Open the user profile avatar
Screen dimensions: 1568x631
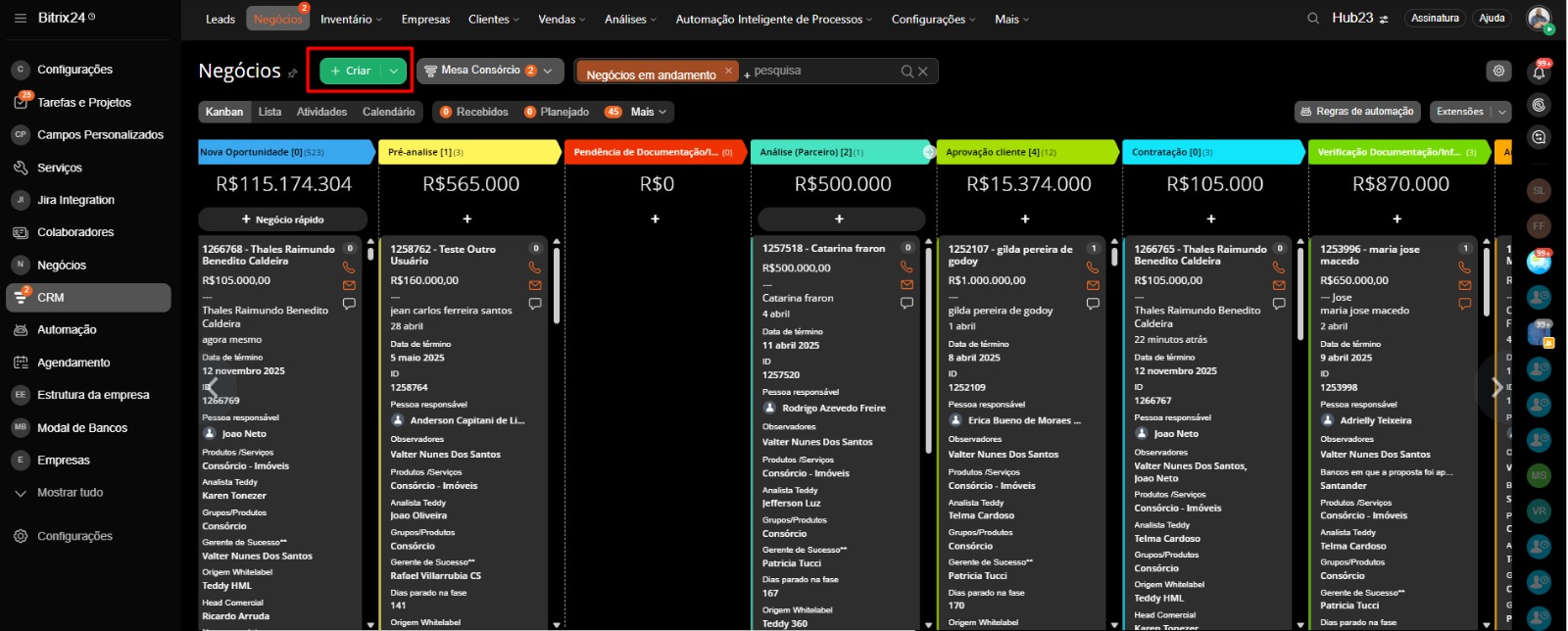coord(1539,19)
